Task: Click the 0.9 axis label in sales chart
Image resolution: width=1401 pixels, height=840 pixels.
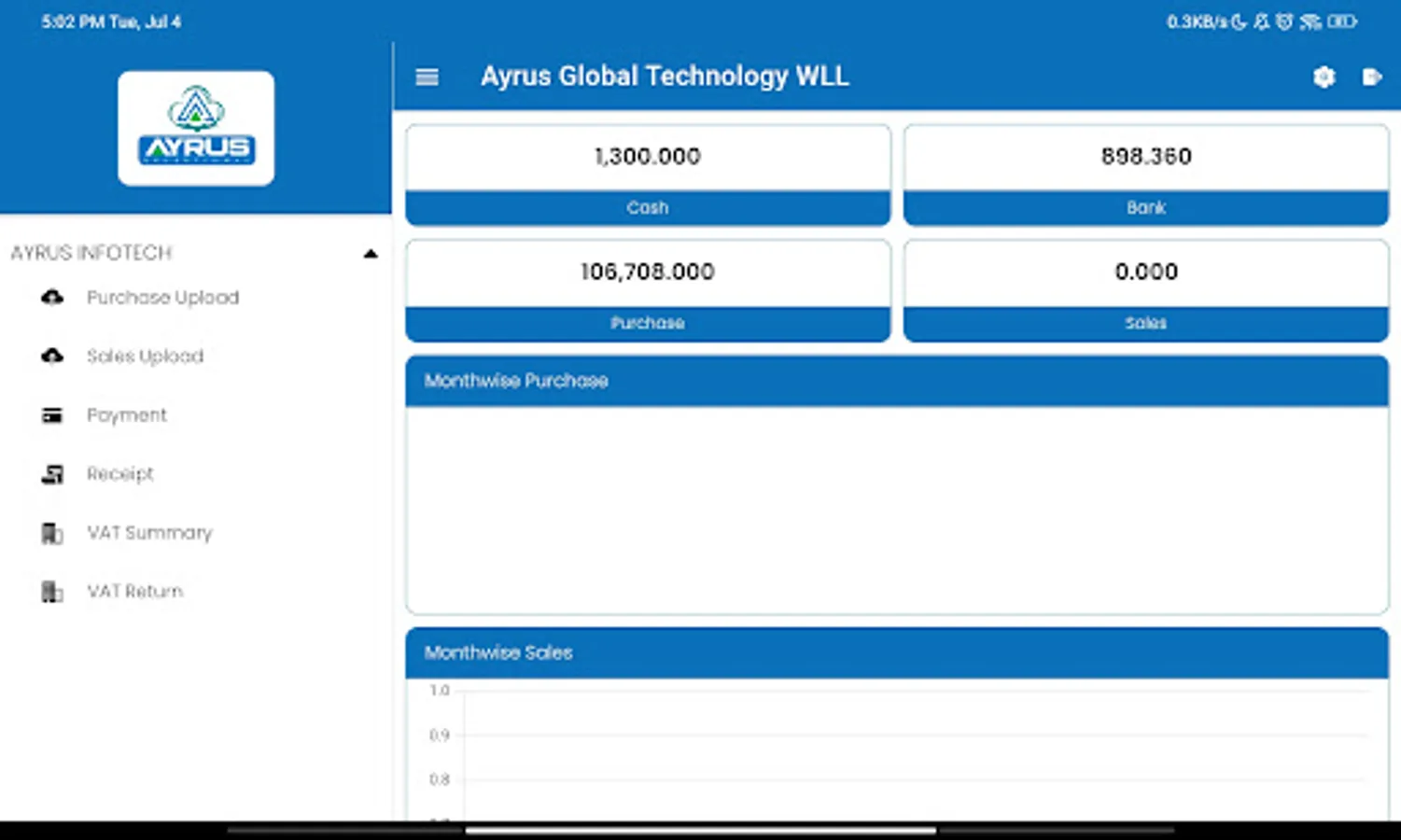Action: tap(440, 735)
